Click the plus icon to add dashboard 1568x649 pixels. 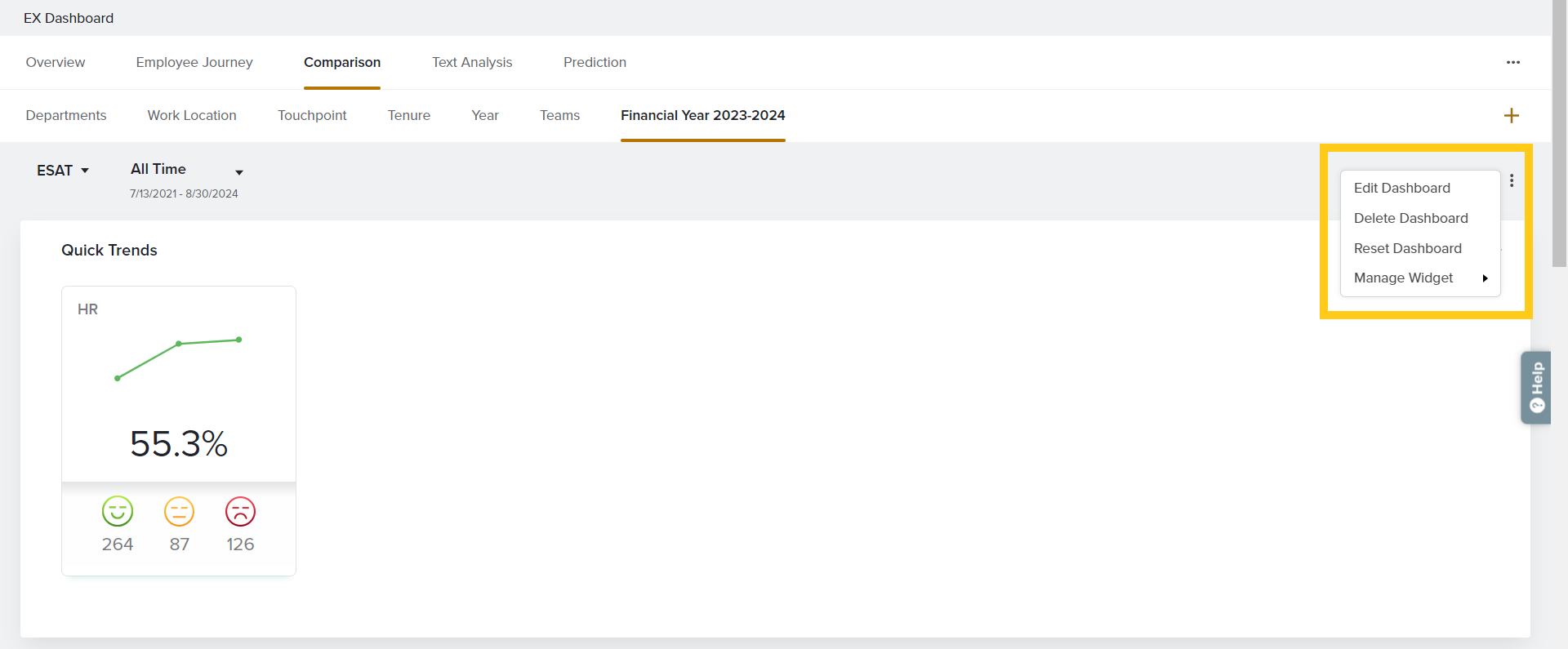pyautogui.click(x=1511, y=116)
